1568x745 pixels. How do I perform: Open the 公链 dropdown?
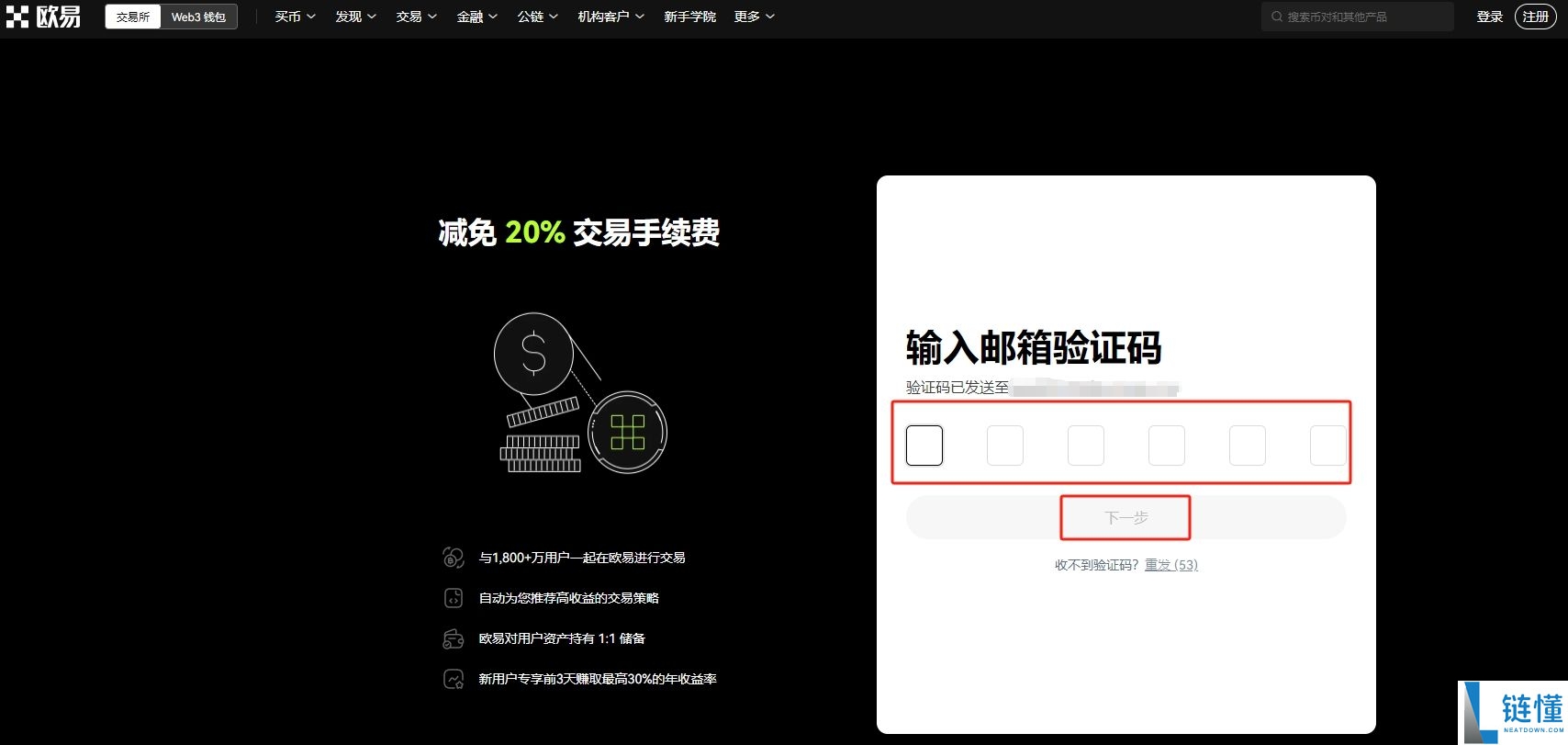point(538,17)
